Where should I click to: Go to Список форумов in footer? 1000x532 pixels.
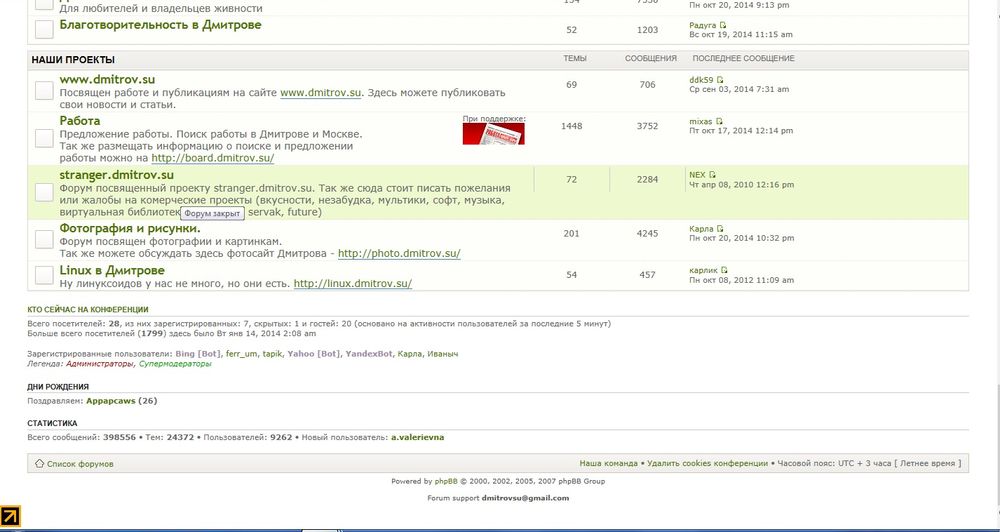pyautogui.click(x=80, y=464)
